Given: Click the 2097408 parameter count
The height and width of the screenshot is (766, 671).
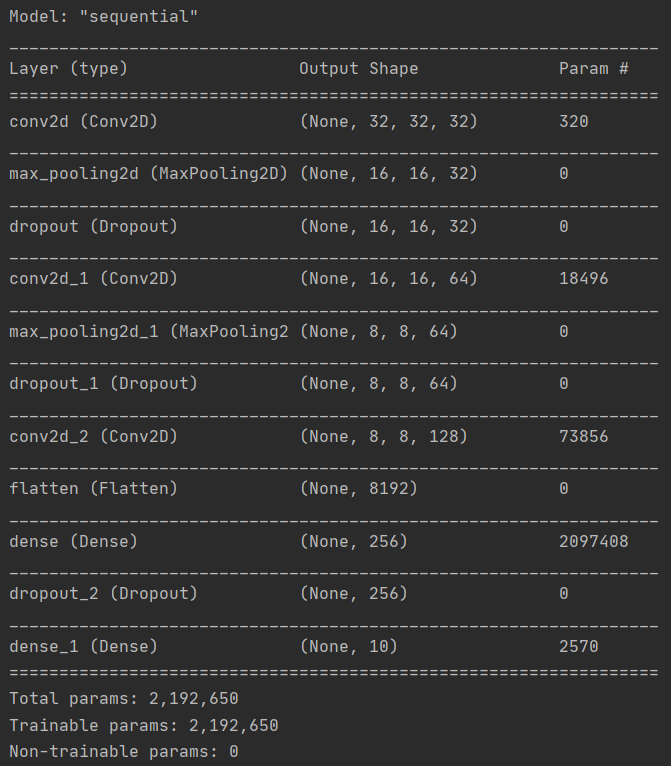Looking at the screenshot, I should pyautogui.click(x=593, y=541).
